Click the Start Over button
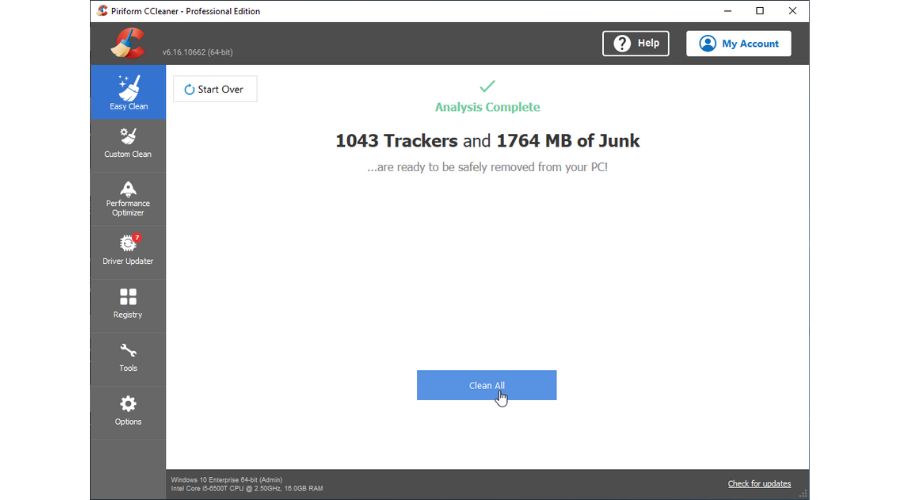Screen dimensions: 900x500 click(215, 89)
